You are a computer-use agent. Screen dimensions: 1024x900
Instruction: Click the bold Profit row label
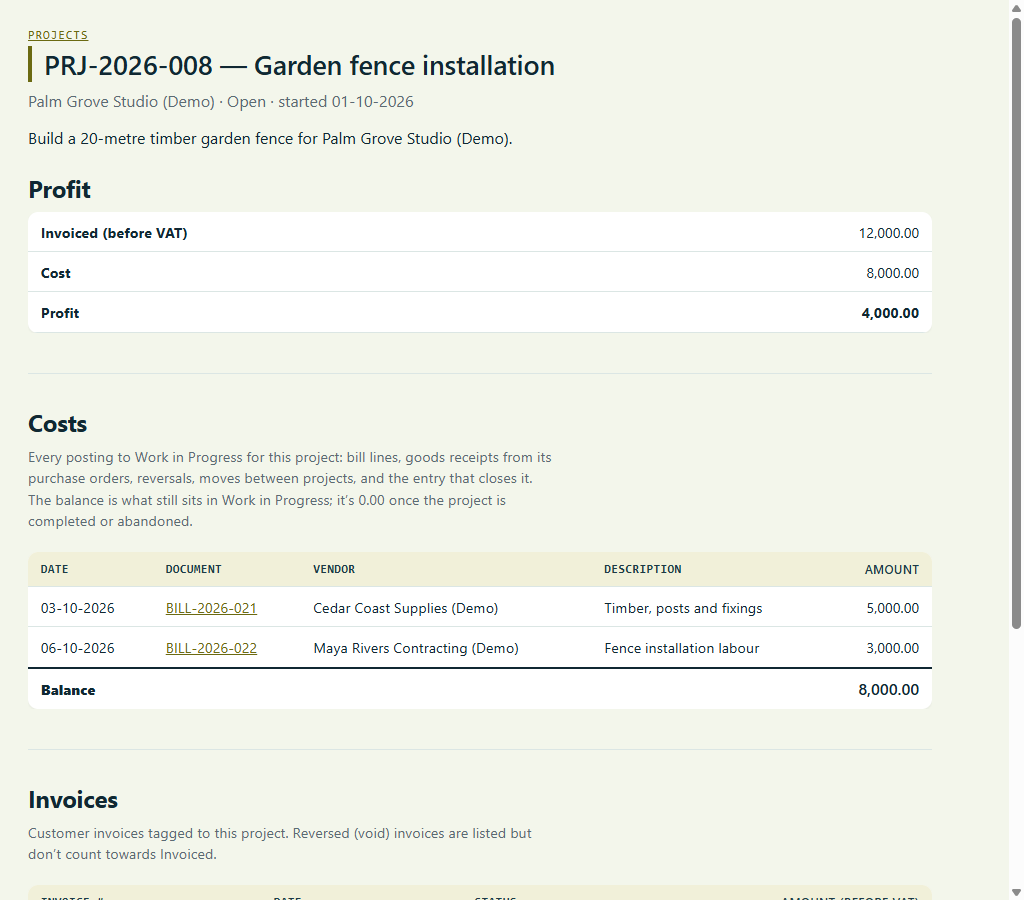click(60, 313)
